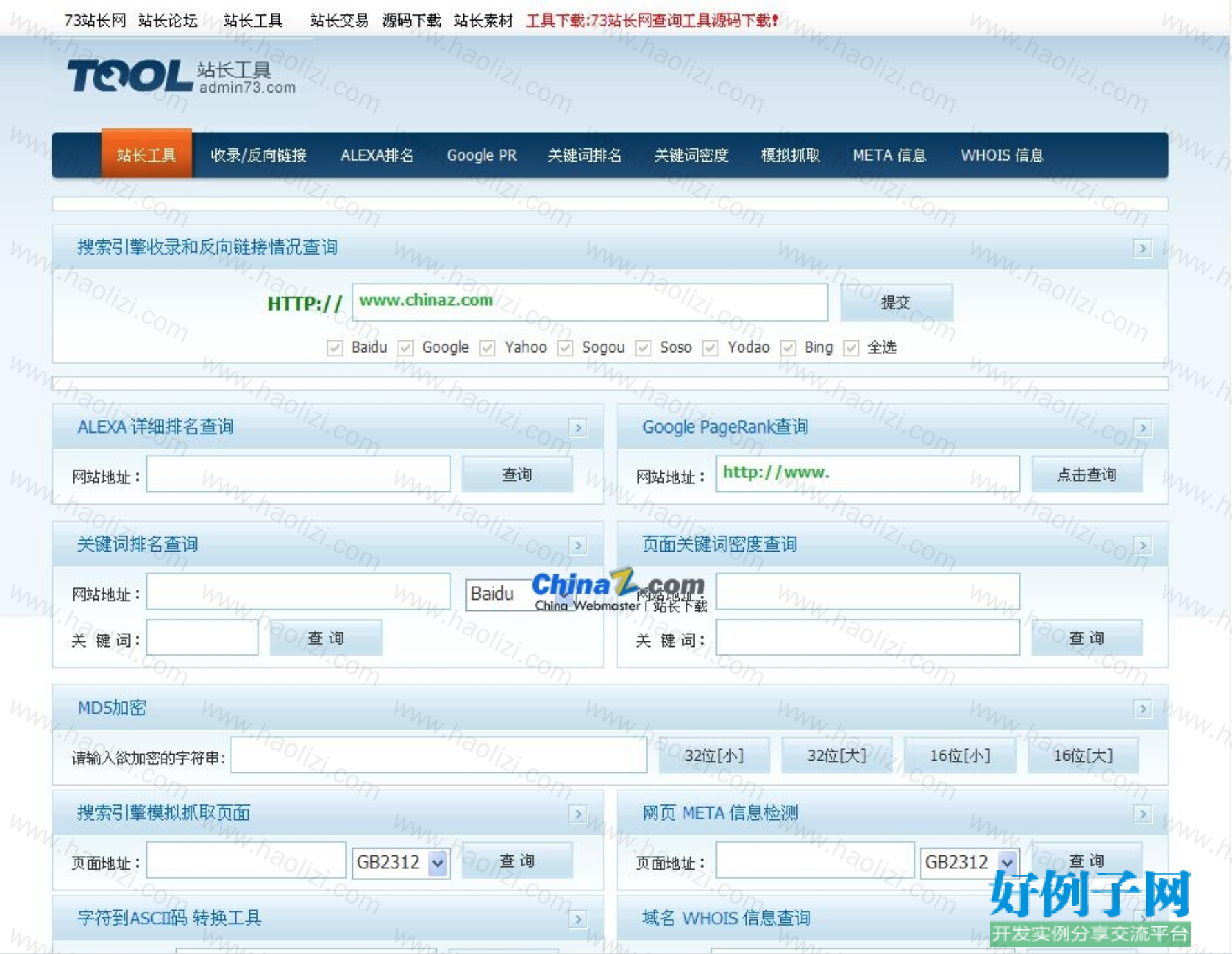
Task: Expand the 搜索引擎模拟抓取页面 panel arrow
Action: point(578,815)
